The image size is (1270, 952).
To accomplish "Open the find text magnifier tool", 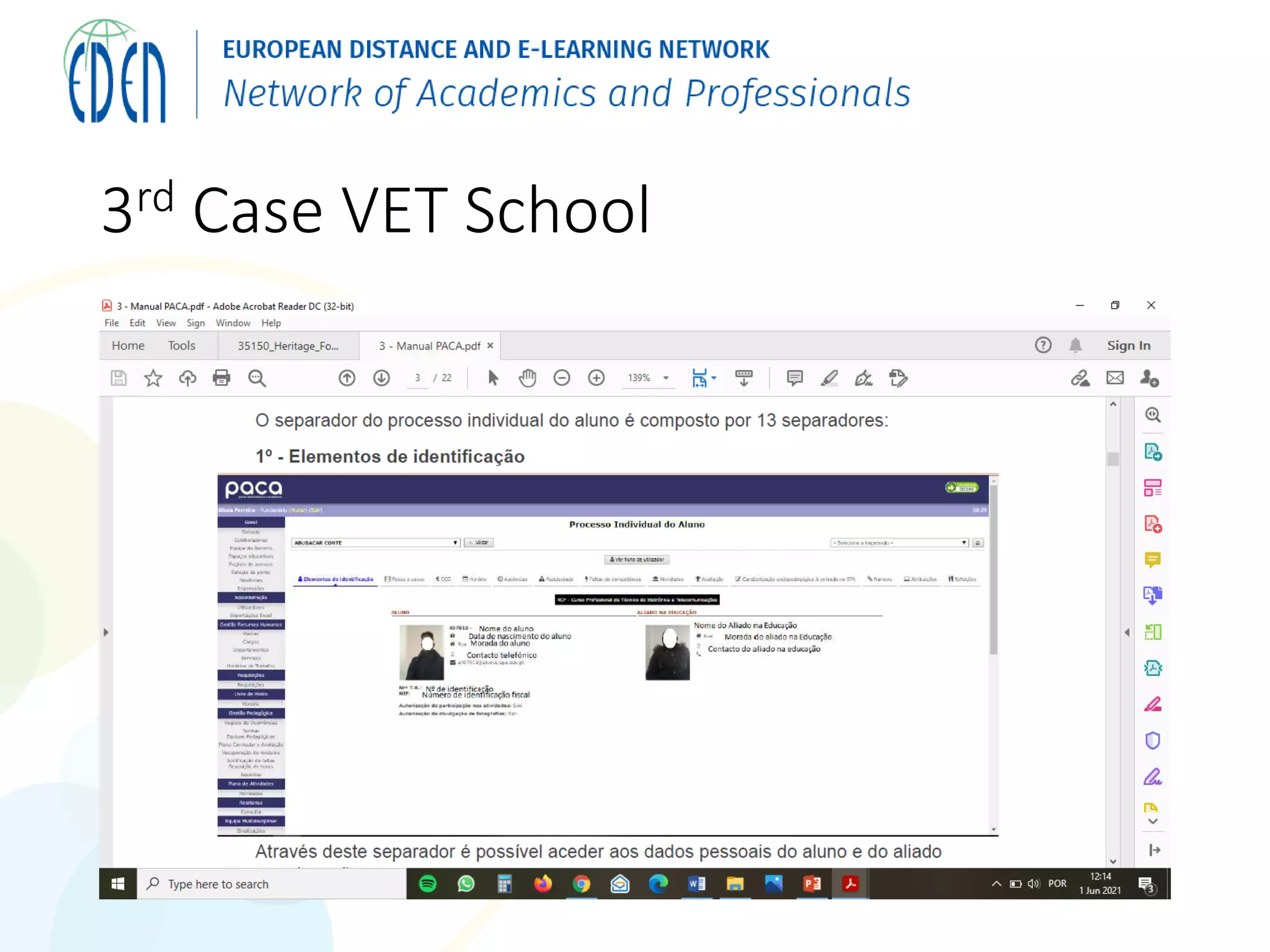I will 257,378.
